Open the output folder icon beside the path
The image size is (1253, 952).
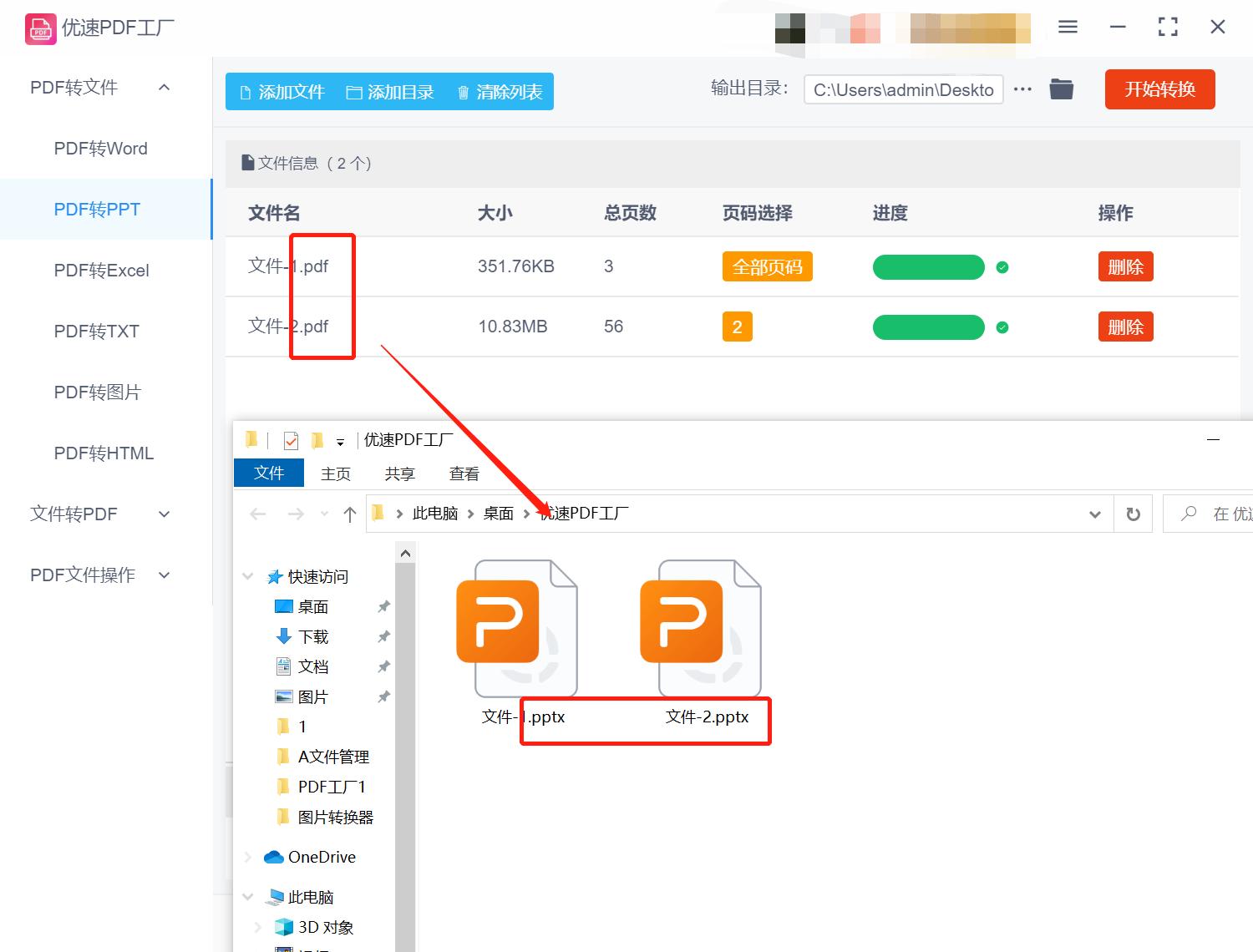[x=1061, y=89]
